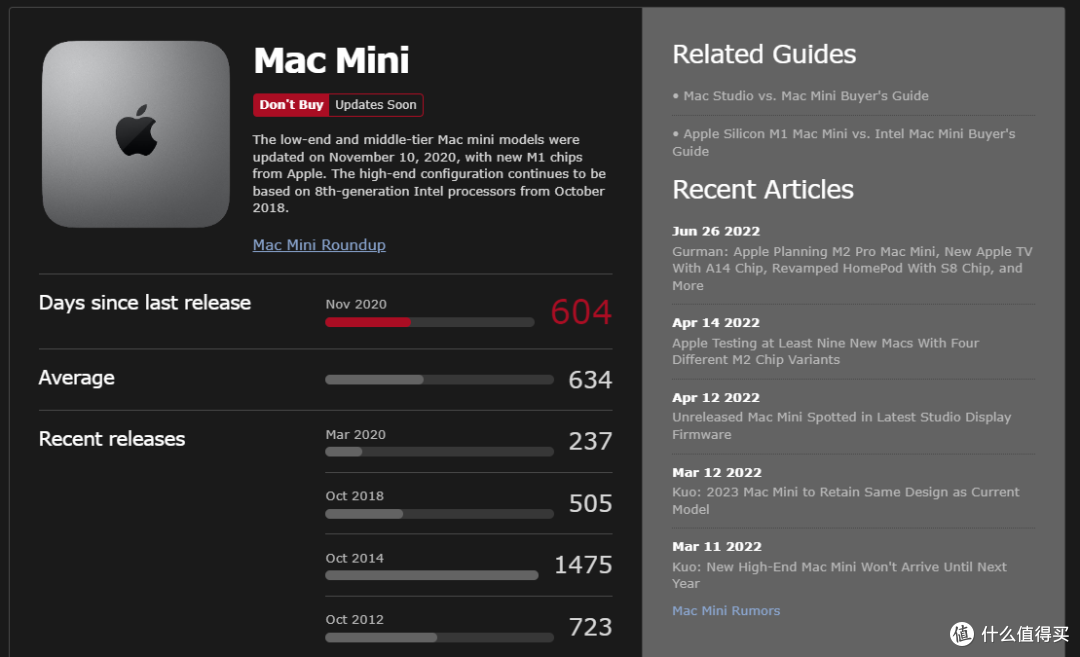
Task: Click the Nov 2020 date label
Action: click(356, 304)
